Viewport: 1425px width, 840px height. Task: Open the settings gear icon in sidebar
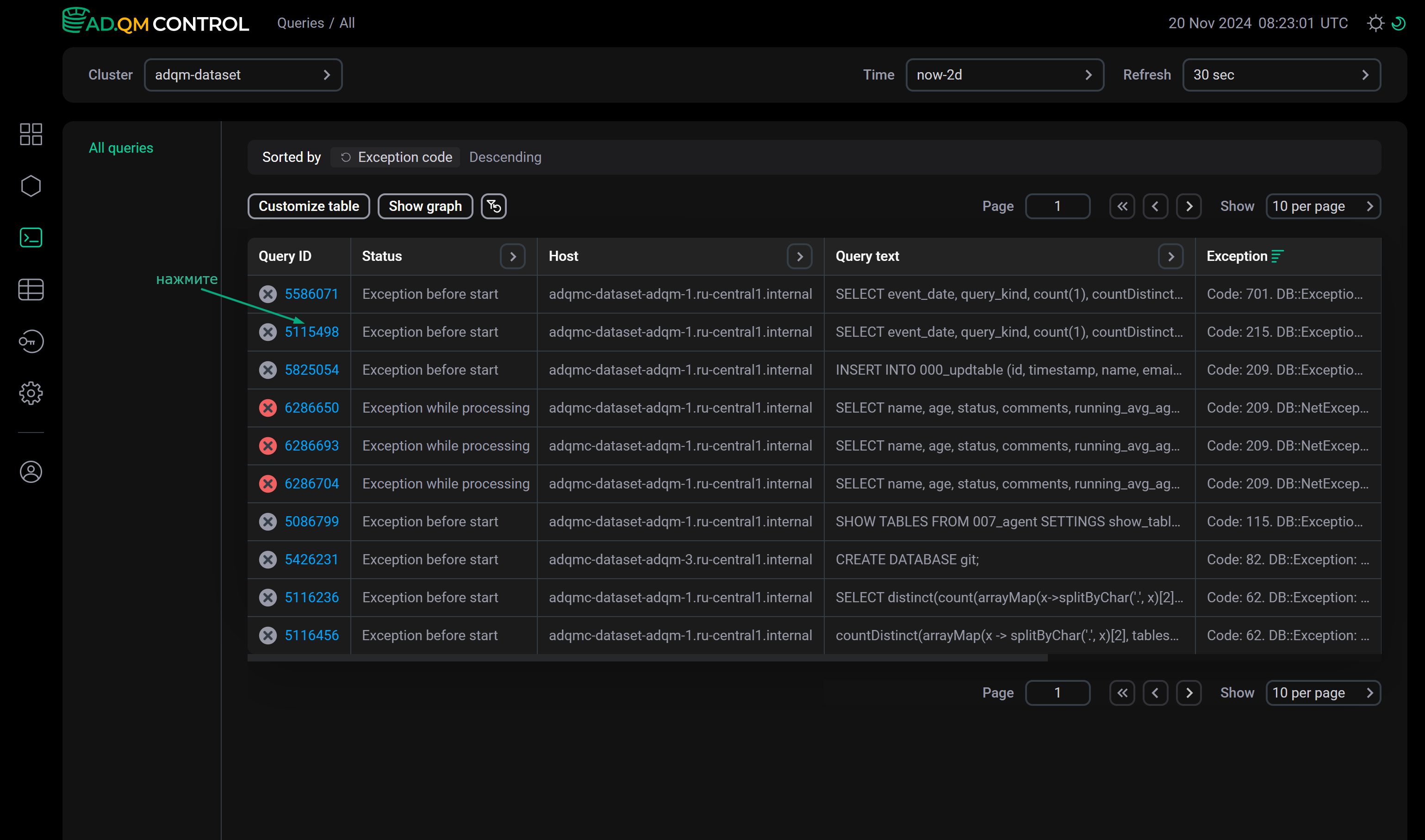pyautogui.click(x=31, y=393)
